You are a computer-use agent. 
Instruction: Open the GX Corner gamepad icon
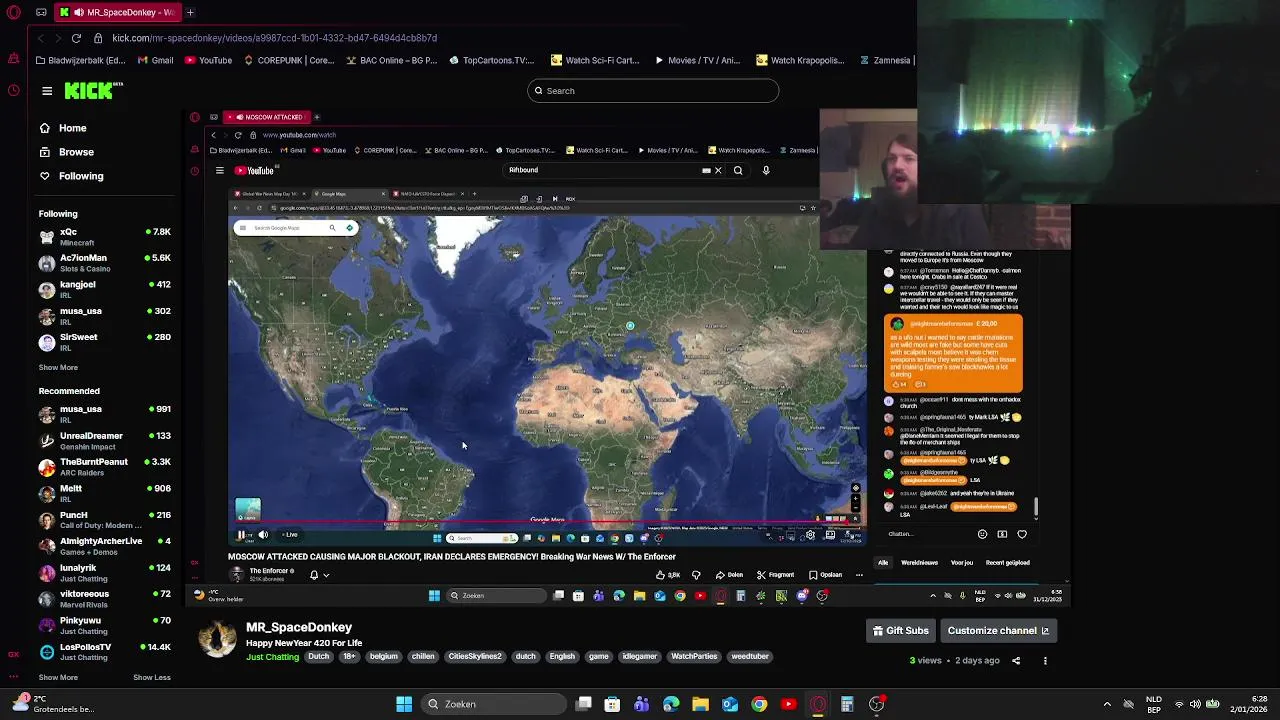[x=41, y=12]
